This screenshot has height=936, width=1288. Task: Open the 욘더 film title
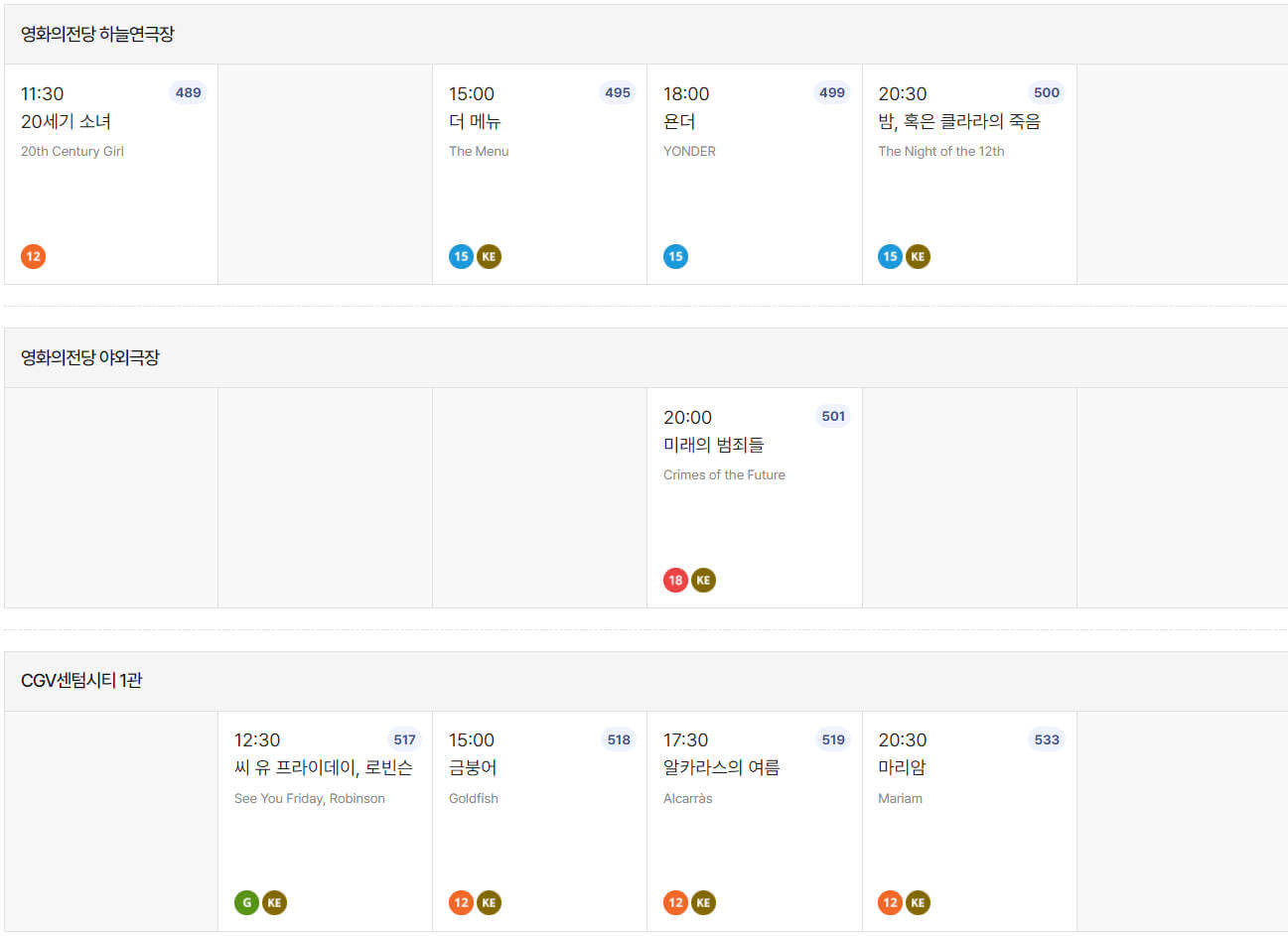(x=679, y=121)
